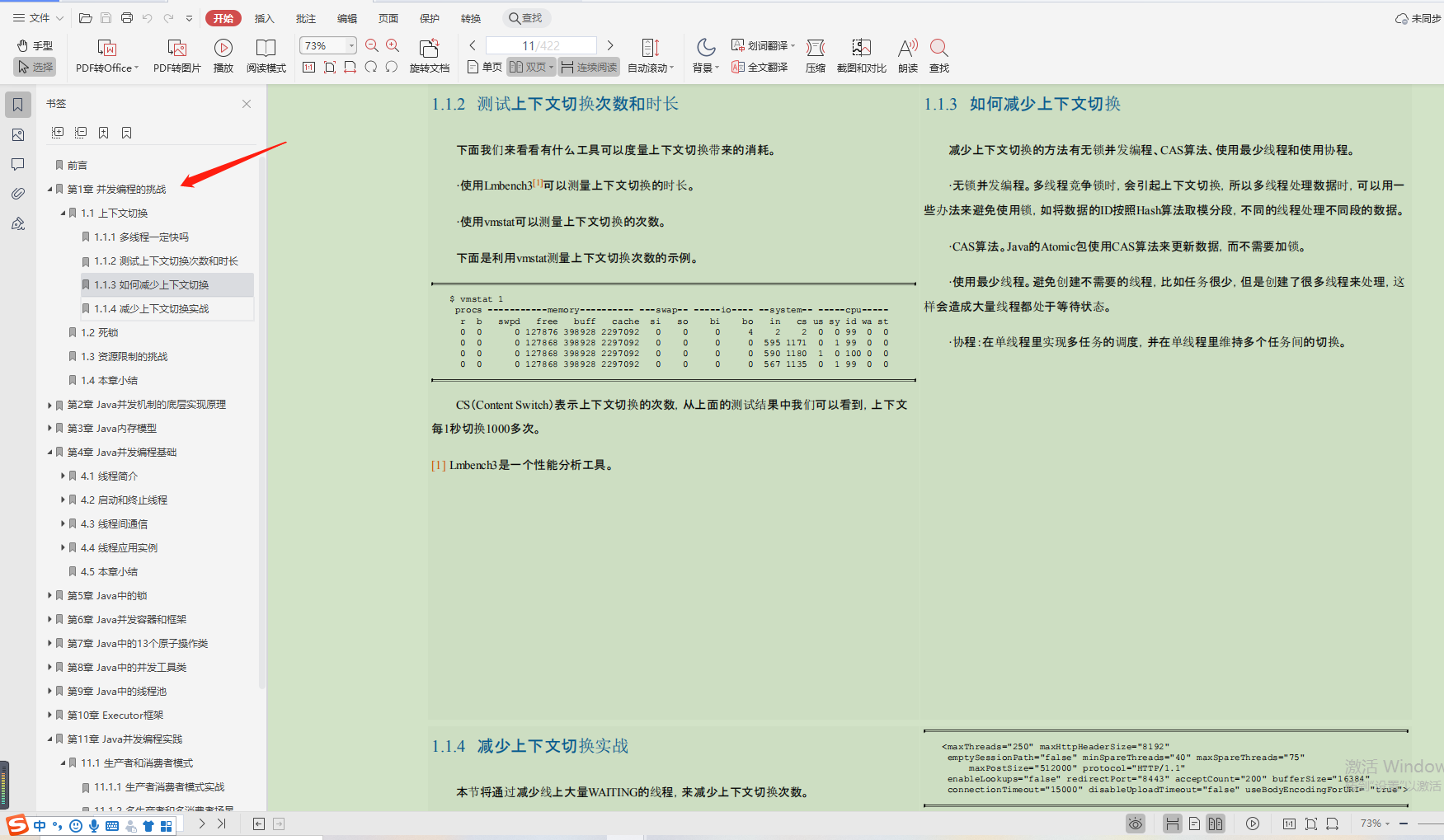
Task: Open quick access toolbar customize dropdown
Action: pyautogui.click(x=189, y=18)
